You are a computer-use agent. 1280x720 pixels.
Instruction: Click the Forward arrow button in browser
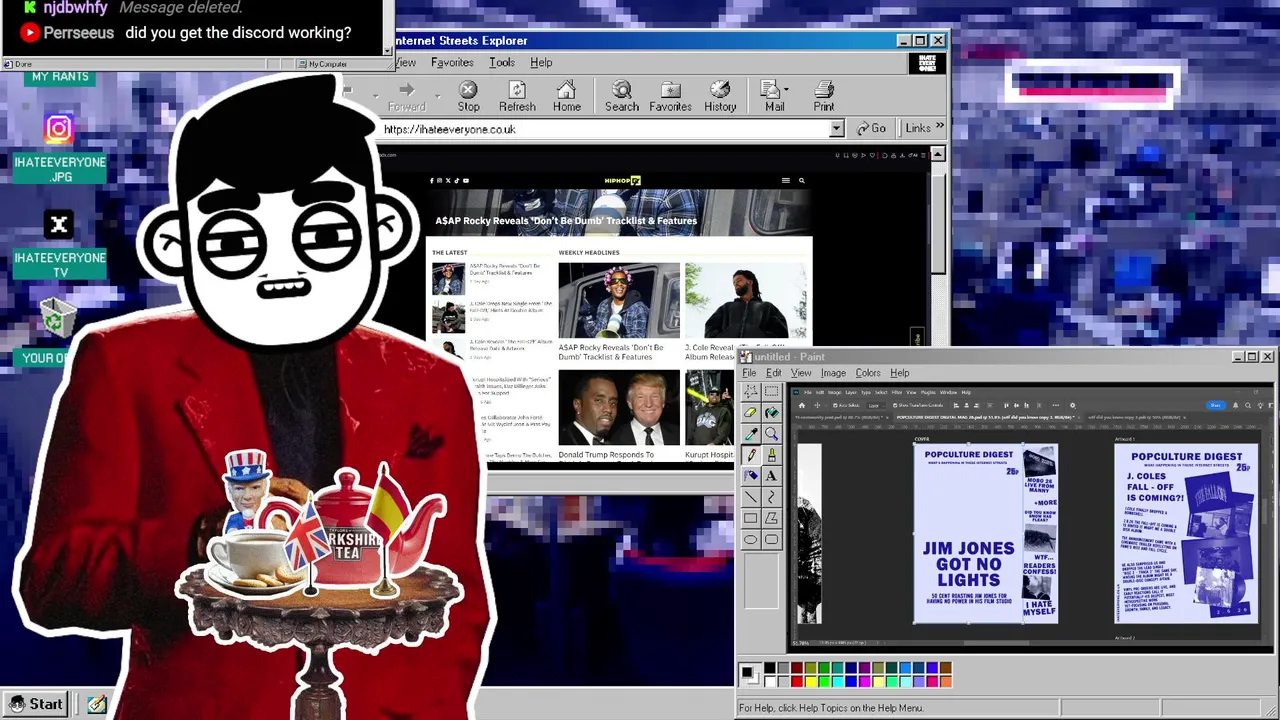406,97
